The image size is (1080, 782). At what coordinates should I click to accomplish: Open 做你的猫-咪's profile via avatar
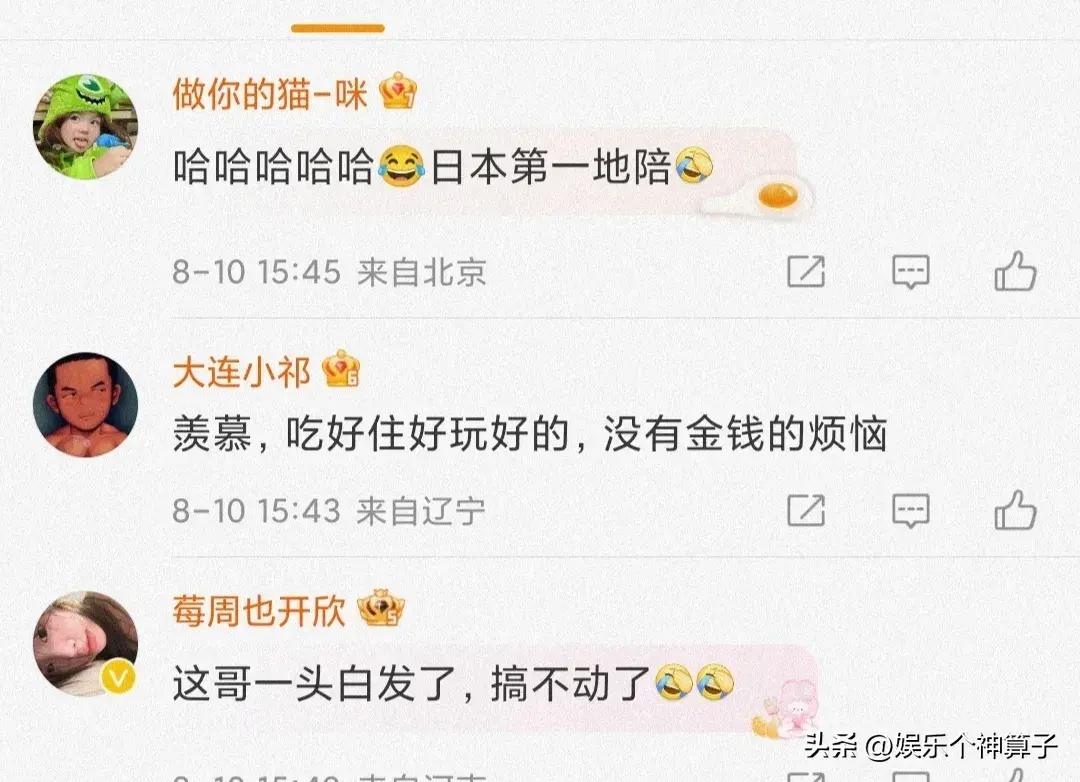pyautogui.click(x=85, y=127)
